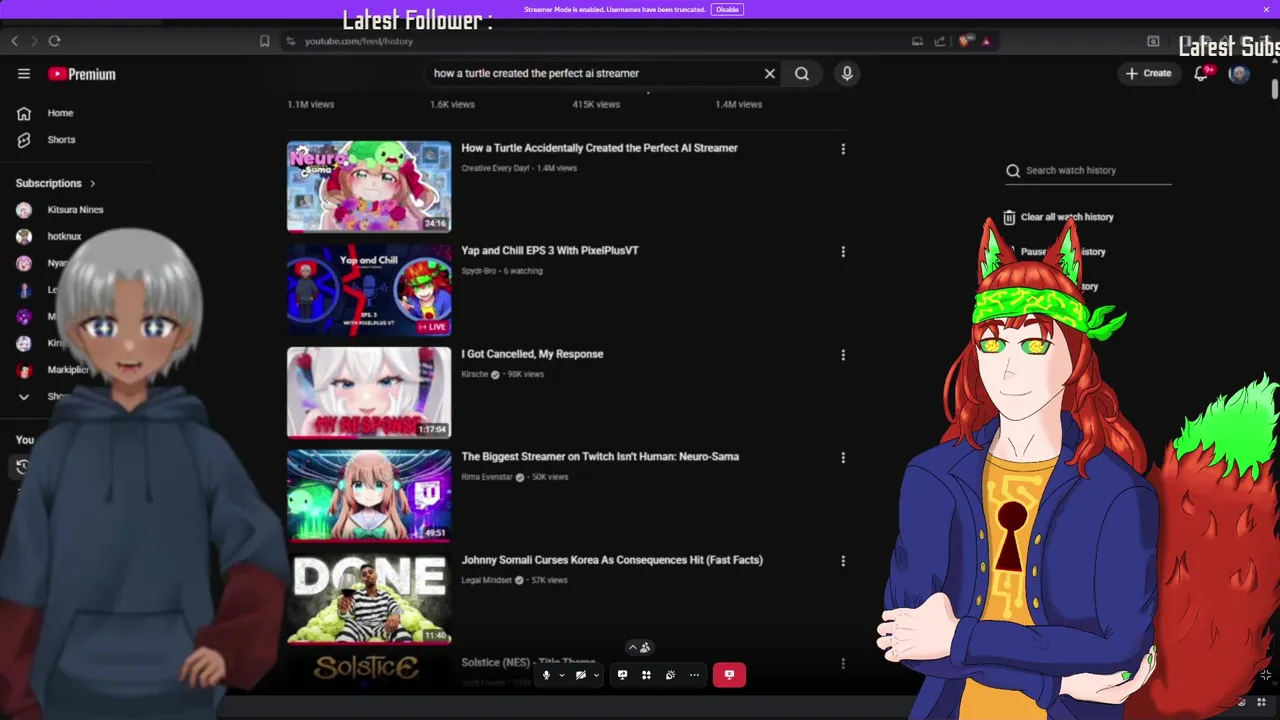
Task: Open more actions for I Got Cancelled video
Action: tap(843, 355)
